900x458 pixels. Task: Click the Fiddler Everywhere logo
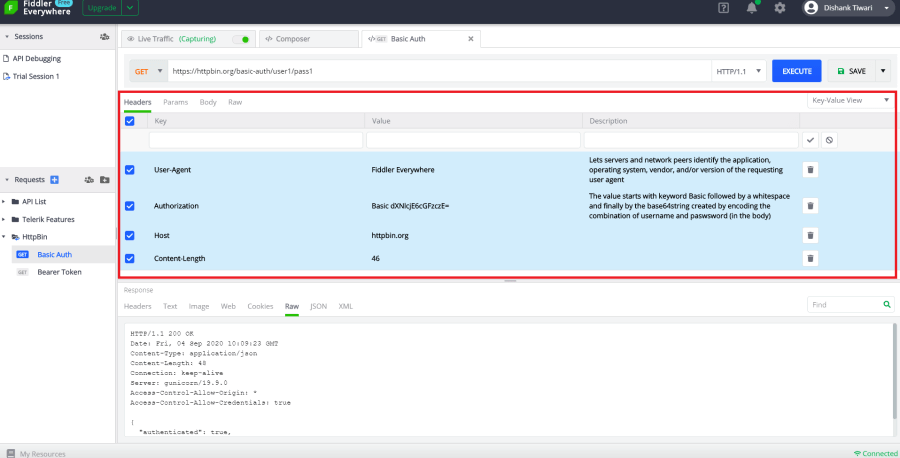pyautogui.click(x=10, y=8)
